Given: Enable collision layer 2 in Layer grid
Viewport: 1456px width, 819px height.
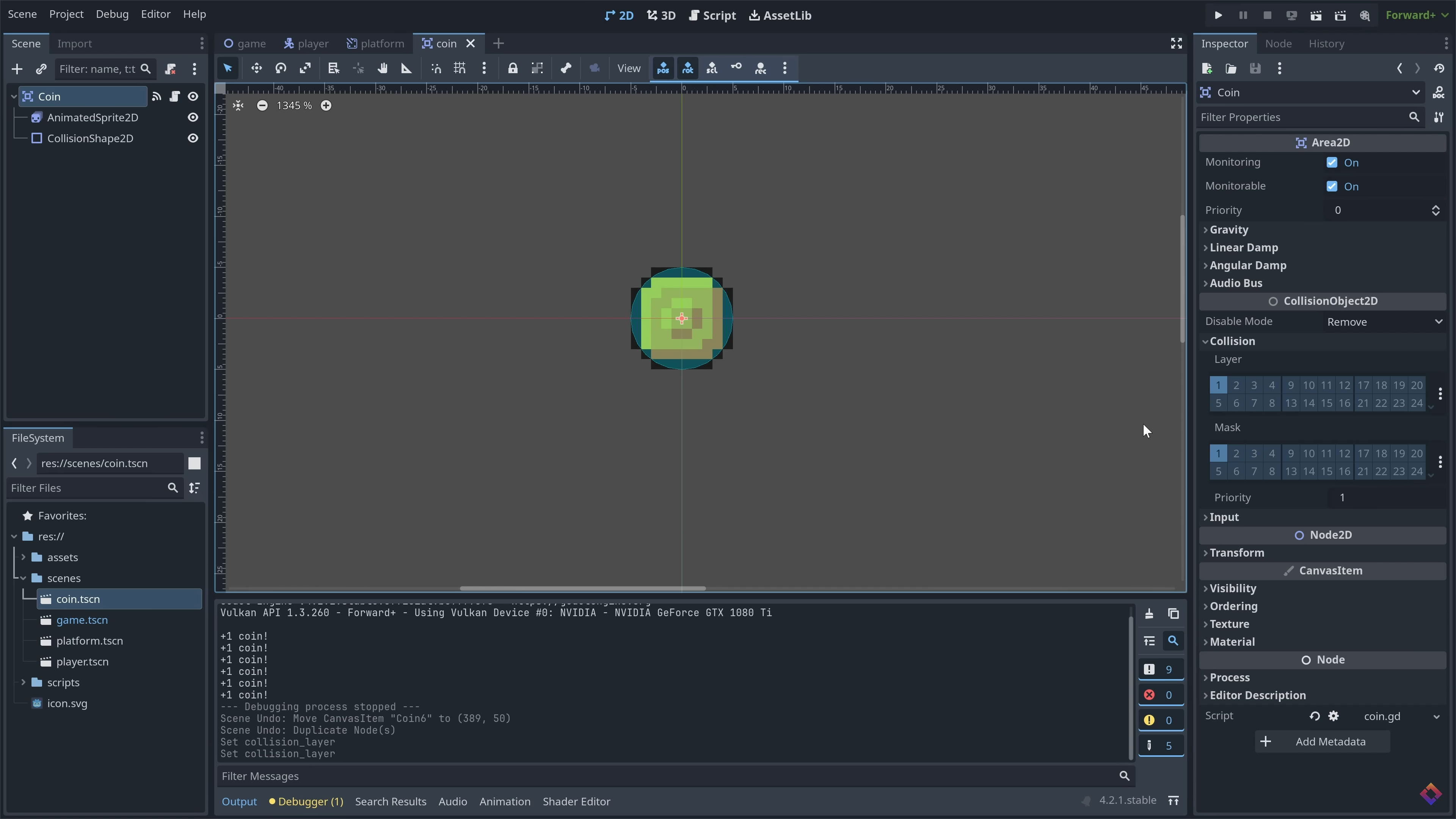Looking at the screenshot, I should [1236, 386].
